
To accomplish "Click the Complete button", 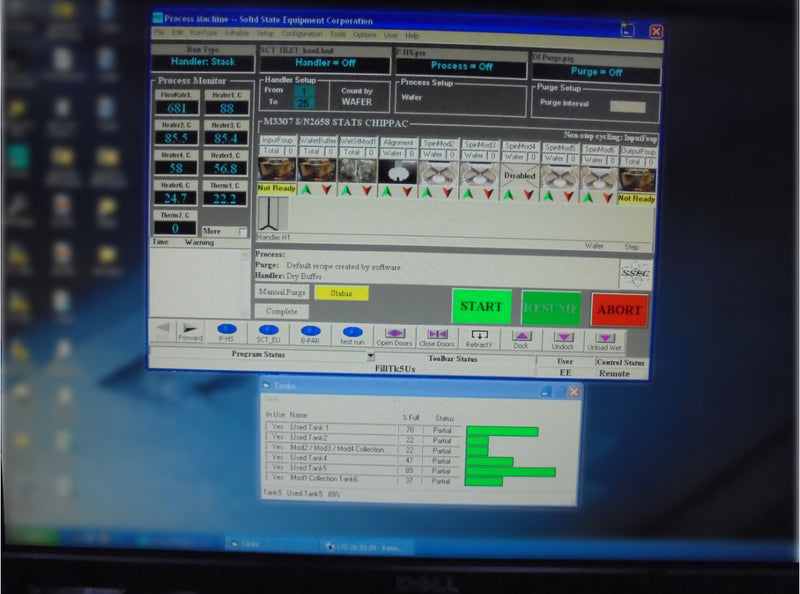I will (x=281, y=311).
